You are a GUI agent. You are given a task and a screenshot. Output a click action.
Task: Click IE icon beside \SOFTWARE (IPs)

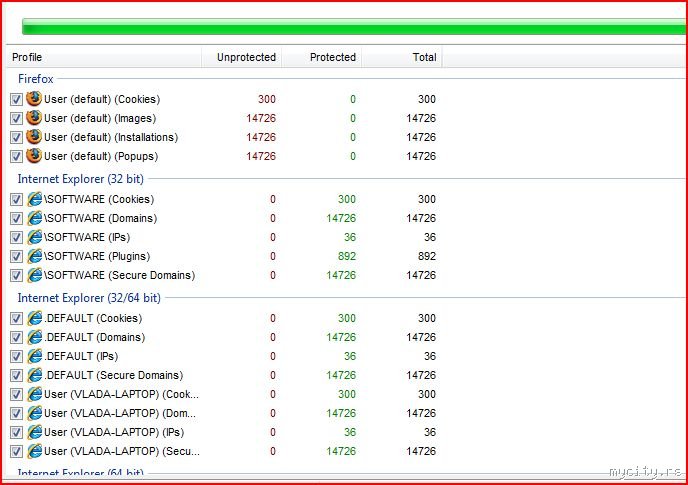[x=35, y=237]
